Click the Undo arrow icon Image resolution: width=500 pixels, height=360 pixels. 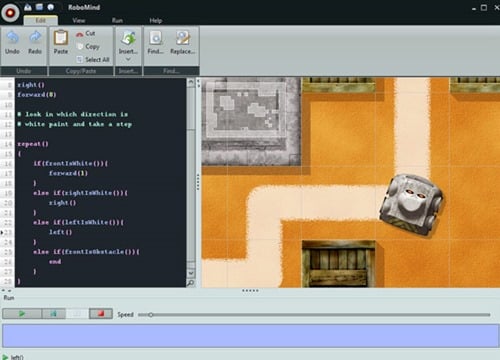pos(13,38)
